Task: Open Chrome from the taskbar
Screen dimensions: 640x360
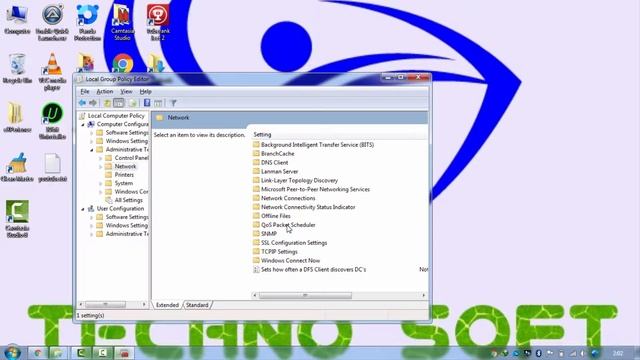Action: pyautogui.click(x=38, y=353)
